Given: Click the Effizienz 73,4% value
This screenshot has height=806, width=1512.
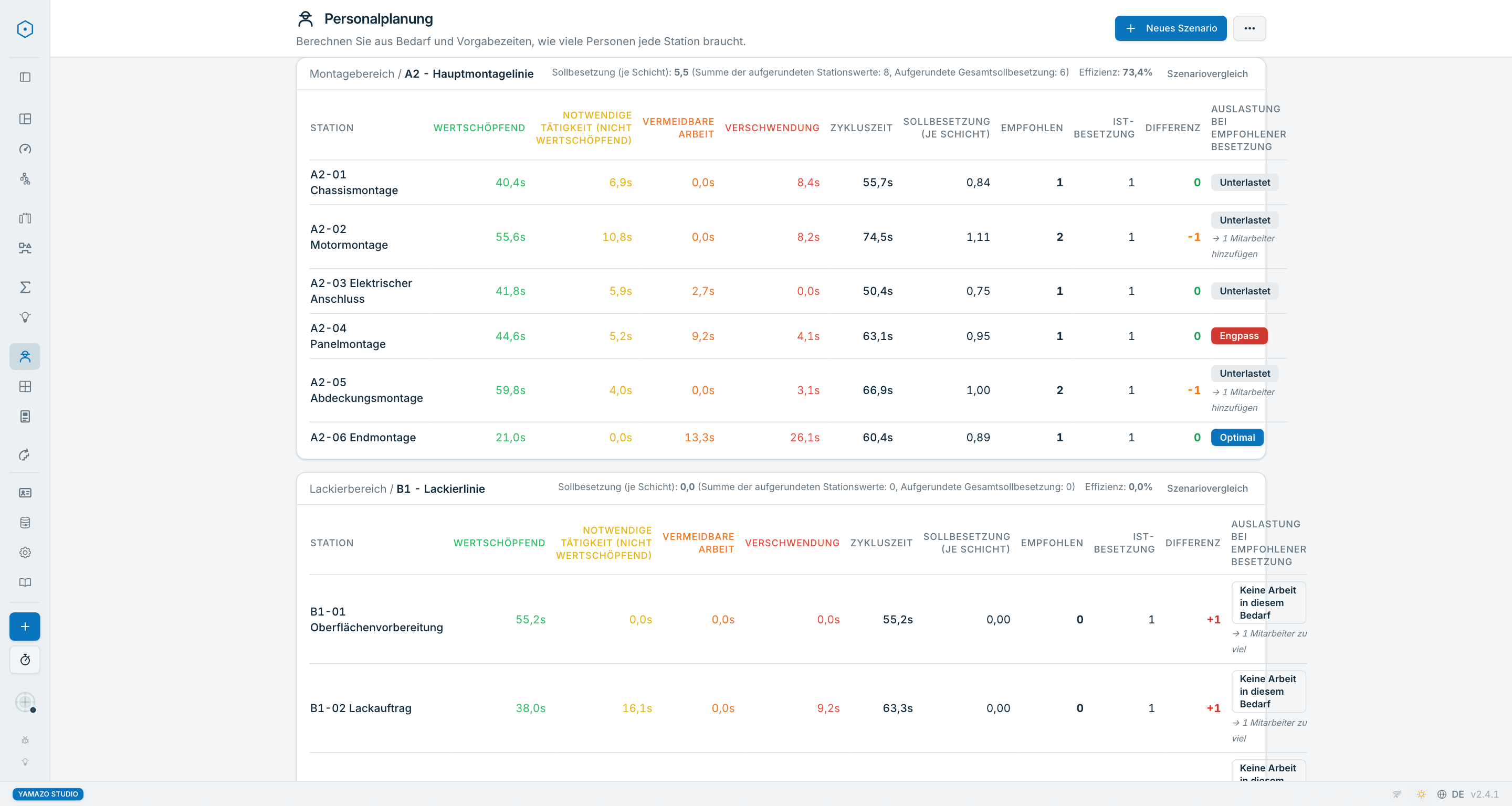Looking at the screenshot, I should click(x=1137, y=72).
